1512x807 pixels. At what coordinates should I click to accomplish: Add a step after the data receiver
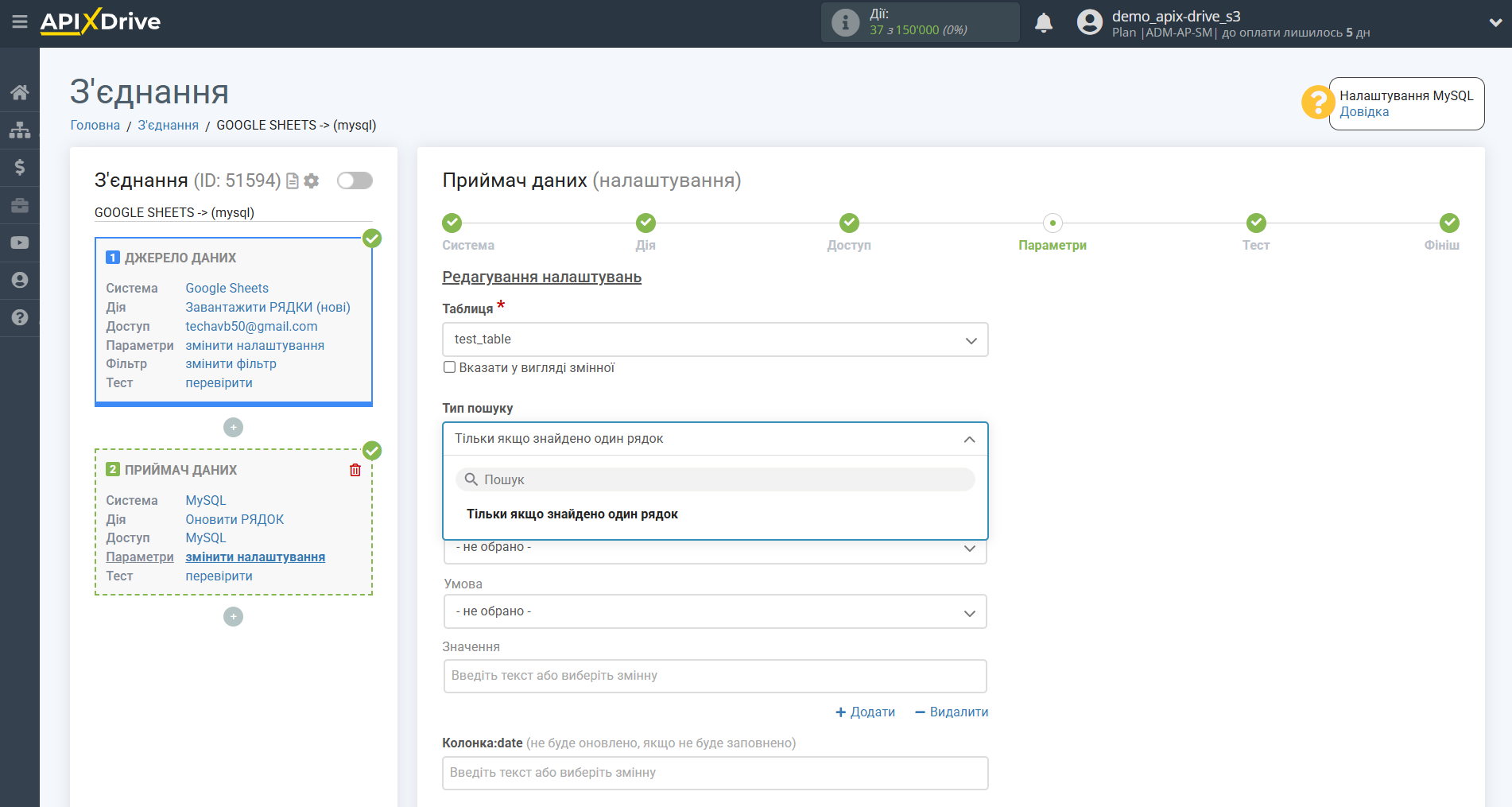click(x=233, y=617)
